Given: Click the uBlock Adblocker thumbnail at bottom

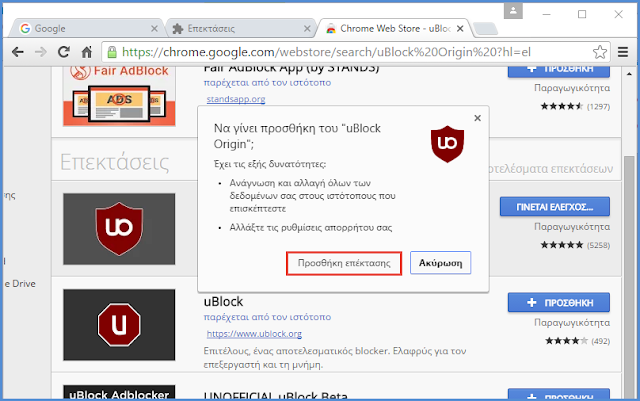Looking at the screenshot, I should click(119, 392).
